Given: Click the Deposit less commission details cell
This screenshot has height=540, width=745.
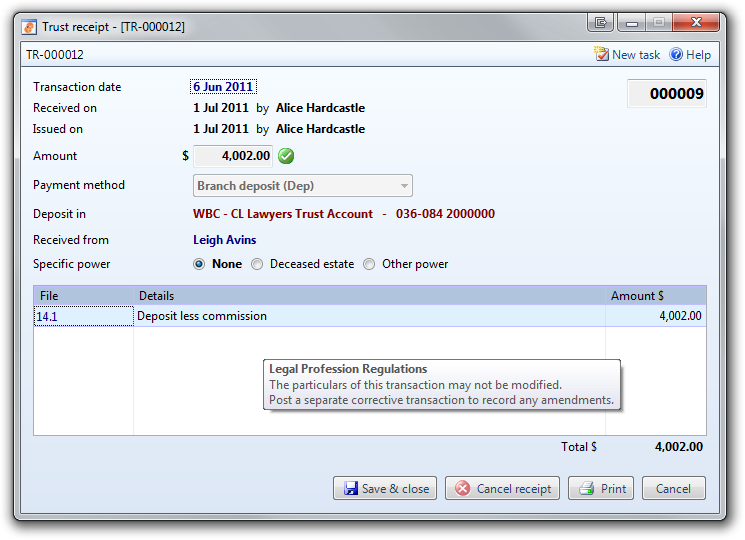Looking at the screenshot, I should point(369,316).
